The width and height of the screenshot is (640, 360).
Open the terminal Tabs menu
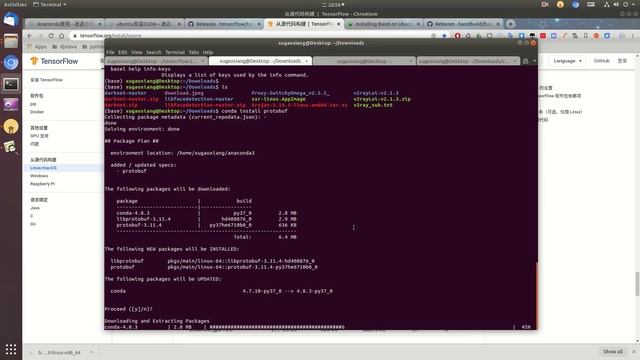193,52
